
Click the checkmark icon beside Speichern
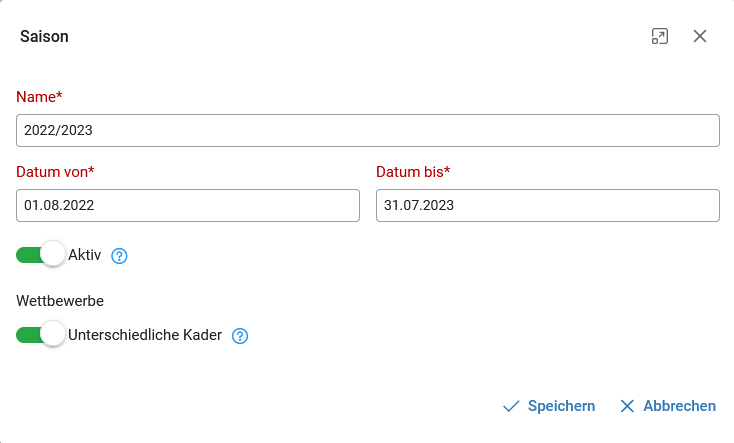pyautogui.click(x=511, y=406)
